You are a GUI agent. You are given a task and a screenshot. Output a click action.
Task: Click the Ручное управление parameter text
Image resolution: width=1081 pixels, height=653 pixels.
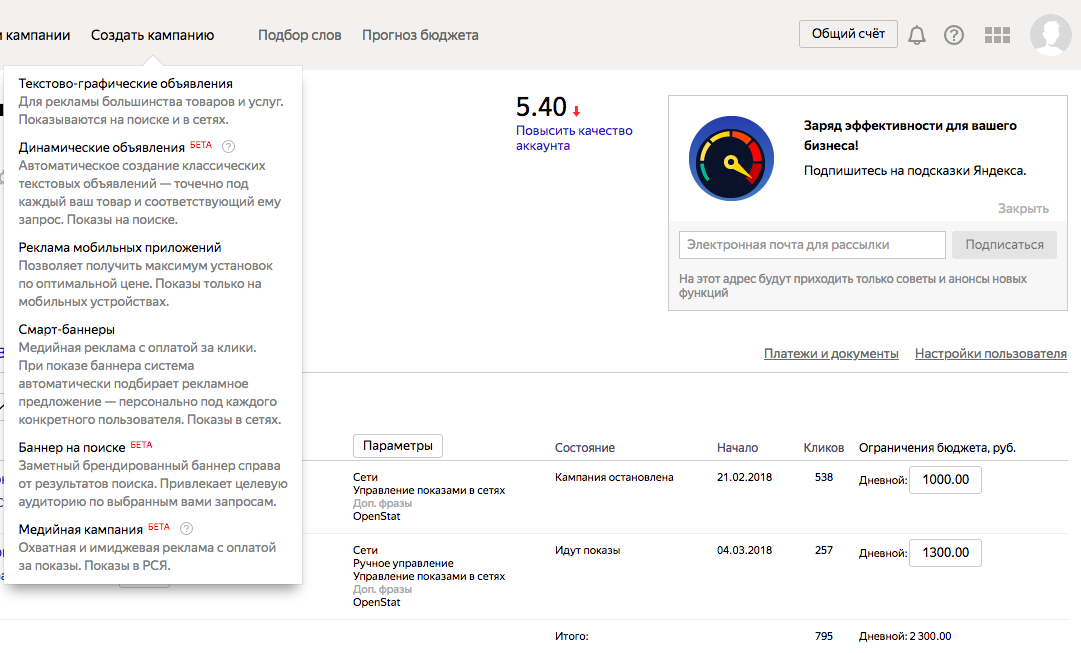(403, 563)
